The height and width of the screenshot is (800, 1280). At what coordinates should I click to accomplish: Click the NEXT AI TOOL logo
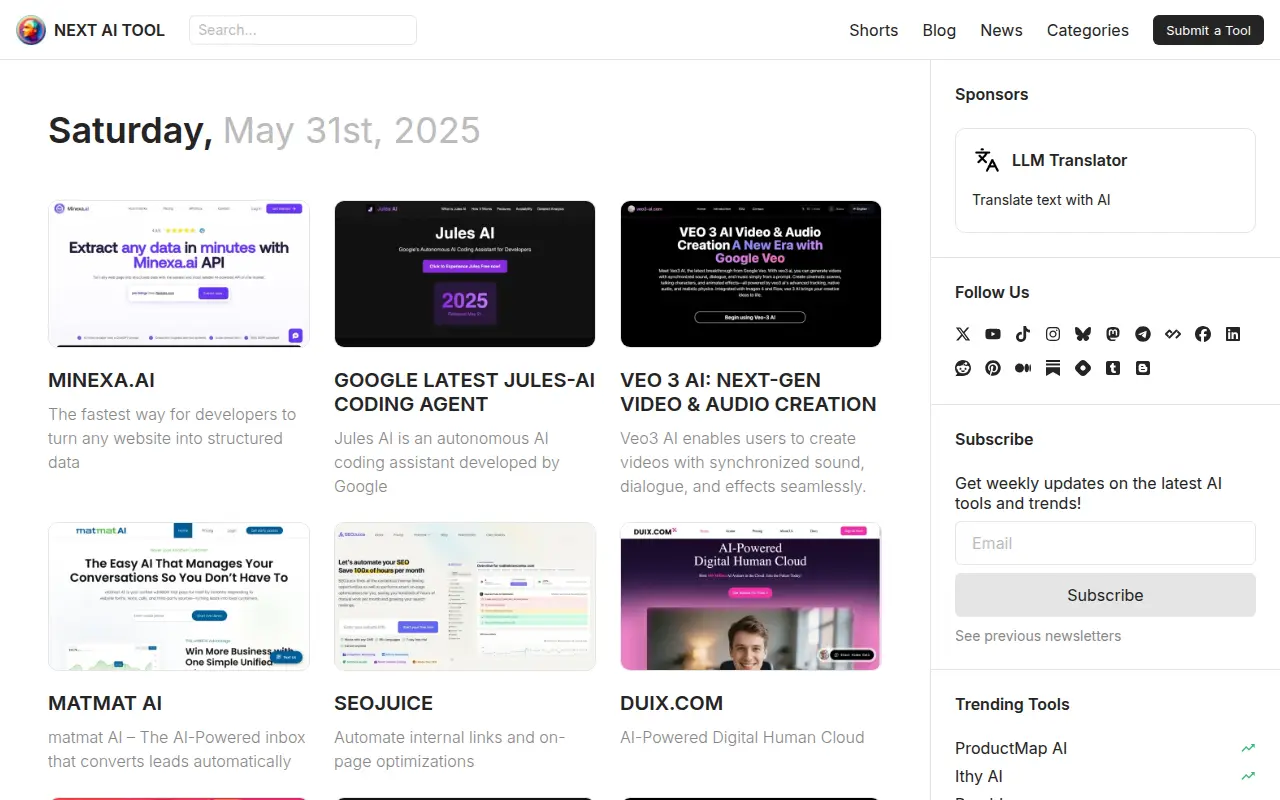pyautogui.click(x=90, y=30)
